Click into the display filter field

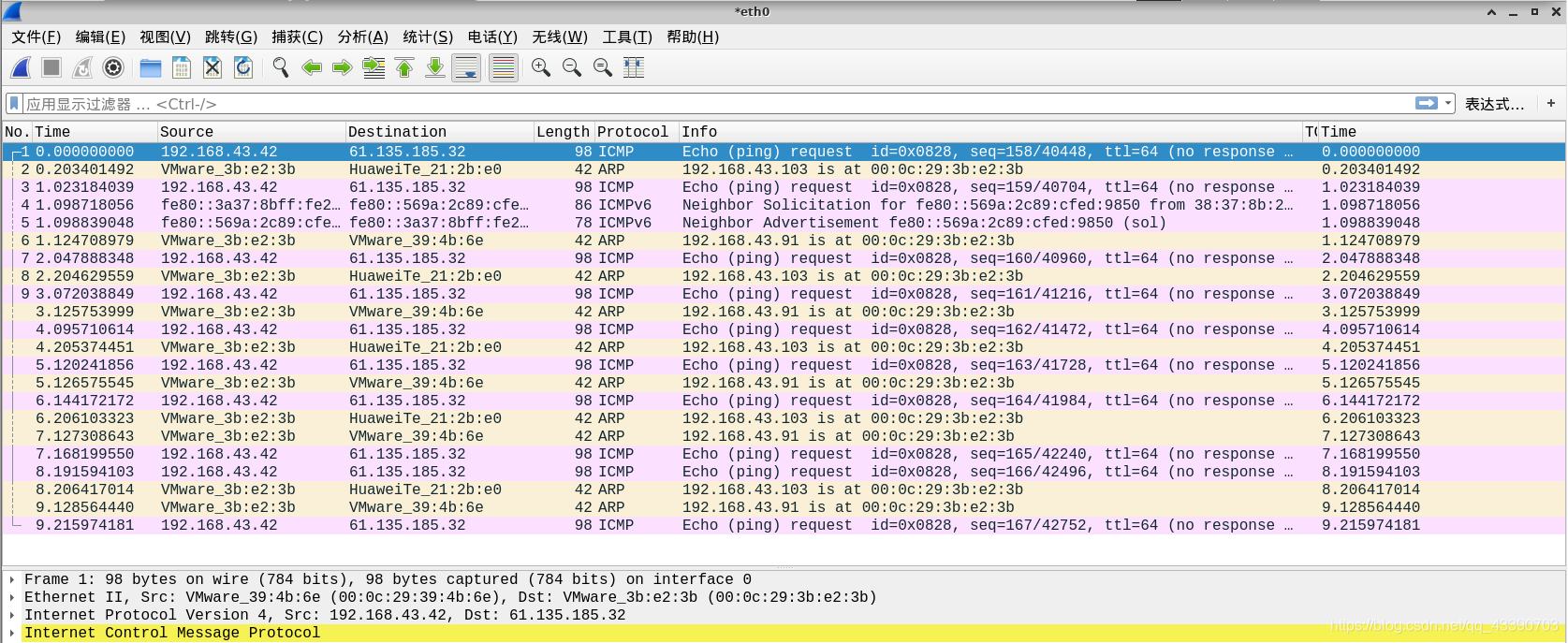coord(716,103)
